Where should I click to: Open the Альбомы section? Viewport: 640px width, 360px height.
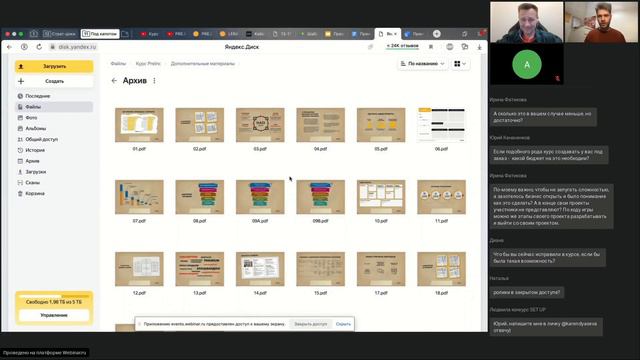click(36, 128)
